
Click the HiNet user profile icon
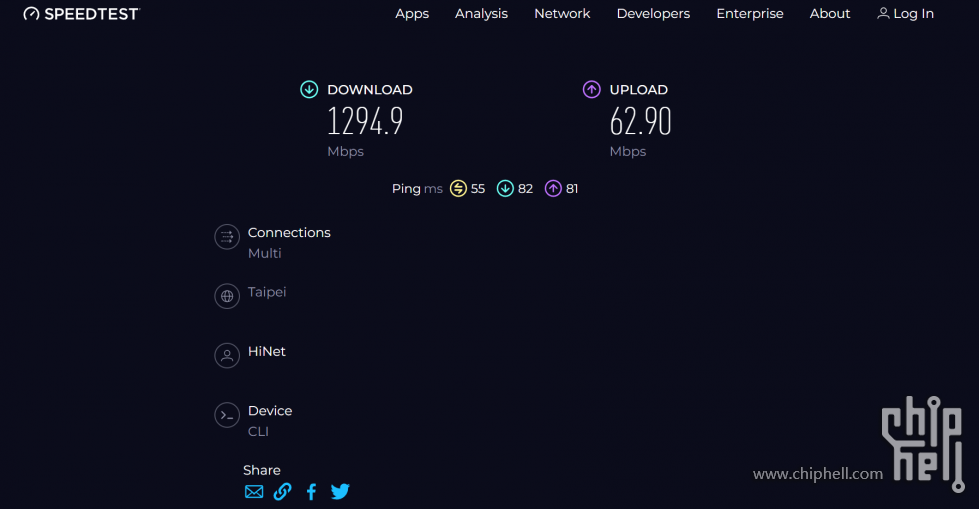[227, 355]
